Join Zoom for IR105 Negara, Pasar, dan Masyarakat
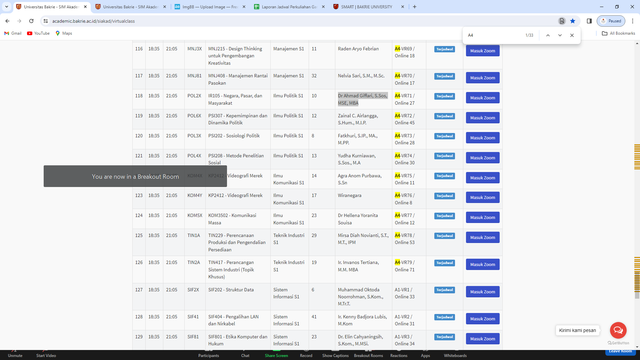Image resolution: width=640 pixels, height=360 pixels. click(x=482, y=98)
